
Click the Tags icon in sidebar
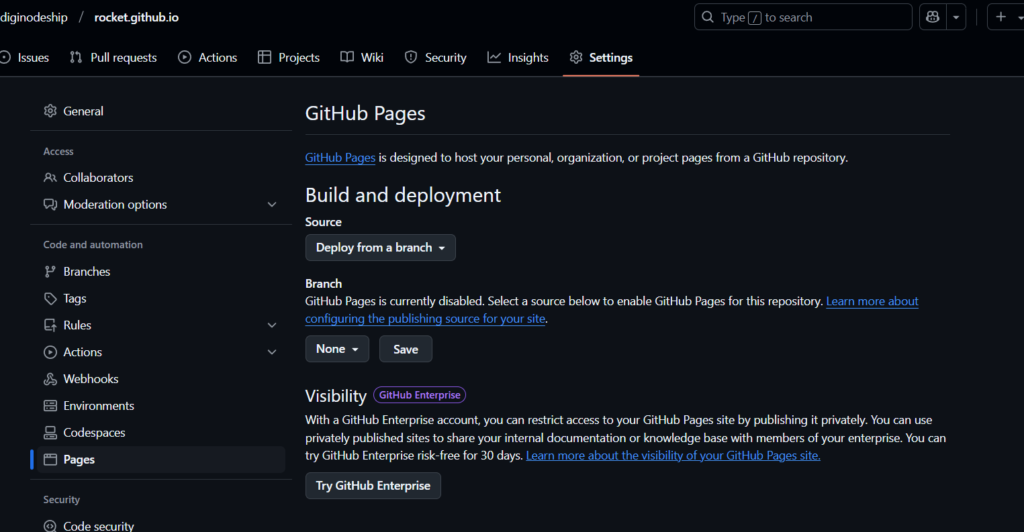click(50, 299)
